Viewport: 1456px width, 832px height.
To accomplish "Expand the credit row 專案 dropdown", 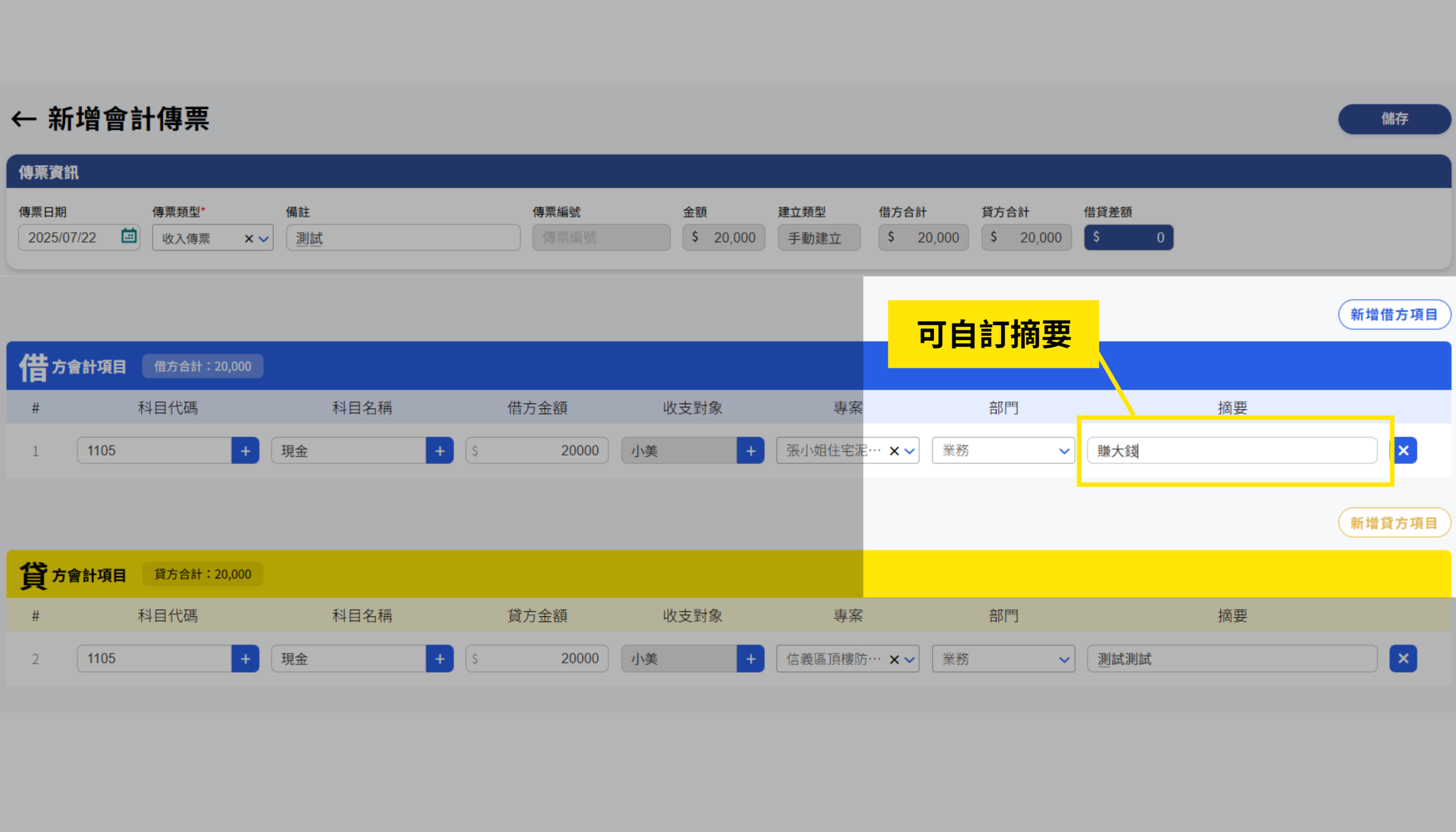I will 909,659.
